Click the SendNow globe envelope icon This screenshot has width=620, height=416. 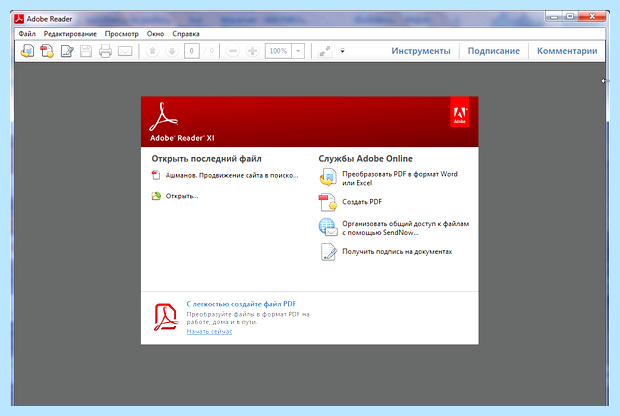pos(328,227)
